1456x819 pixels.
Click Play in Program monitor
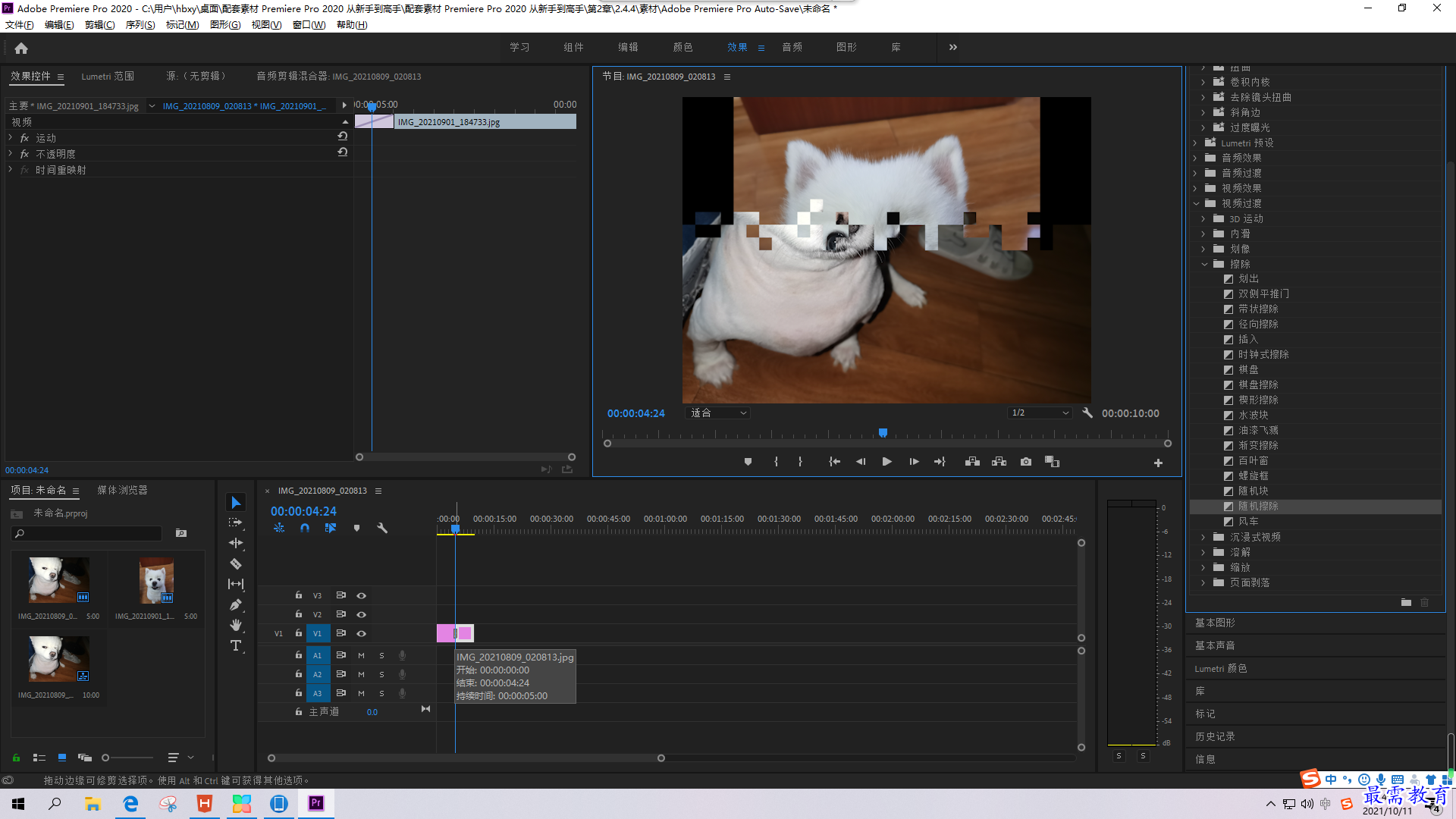[886, 462]
